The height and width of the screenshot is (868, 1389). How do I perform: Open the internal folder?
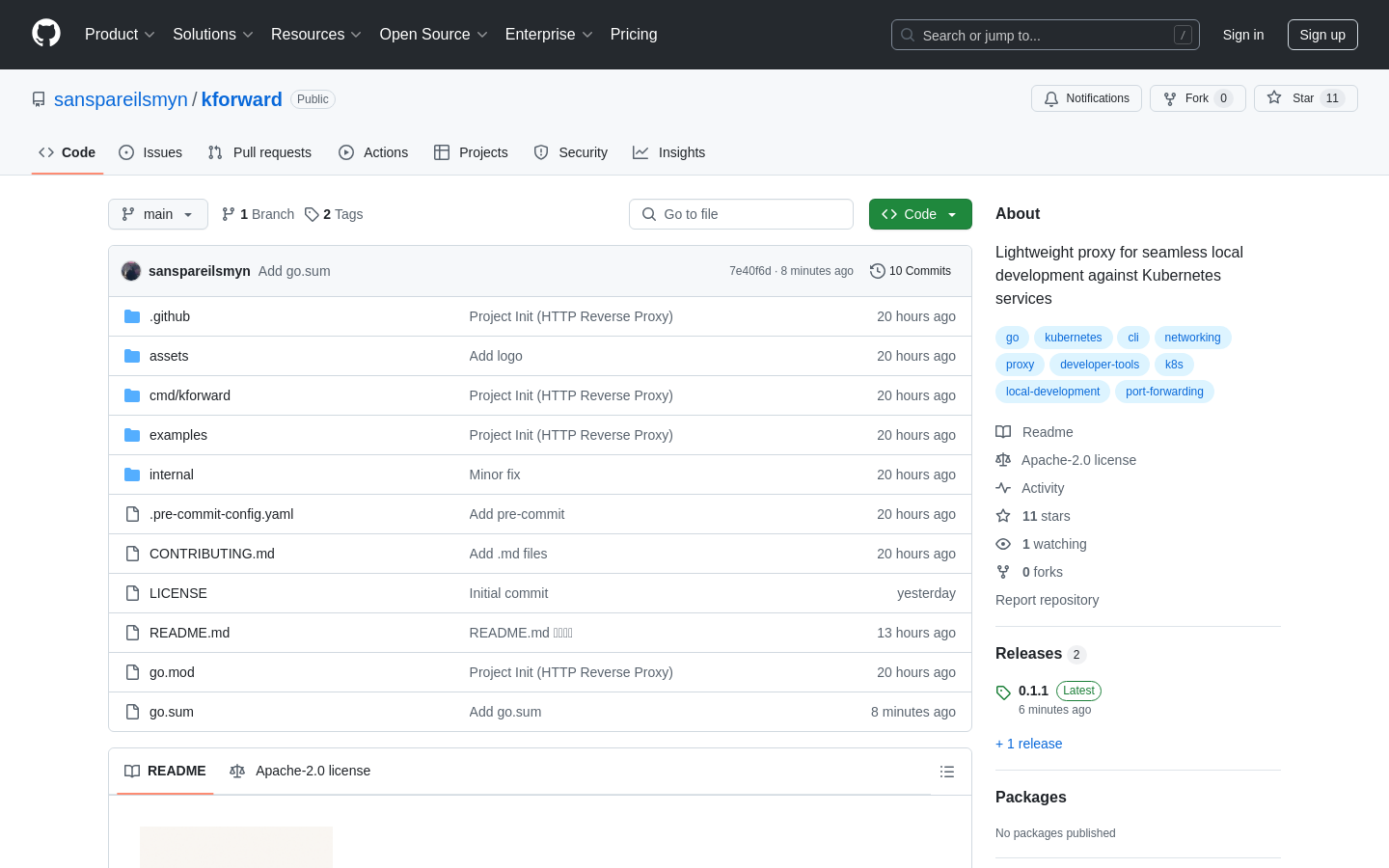(x=172, y=475)
